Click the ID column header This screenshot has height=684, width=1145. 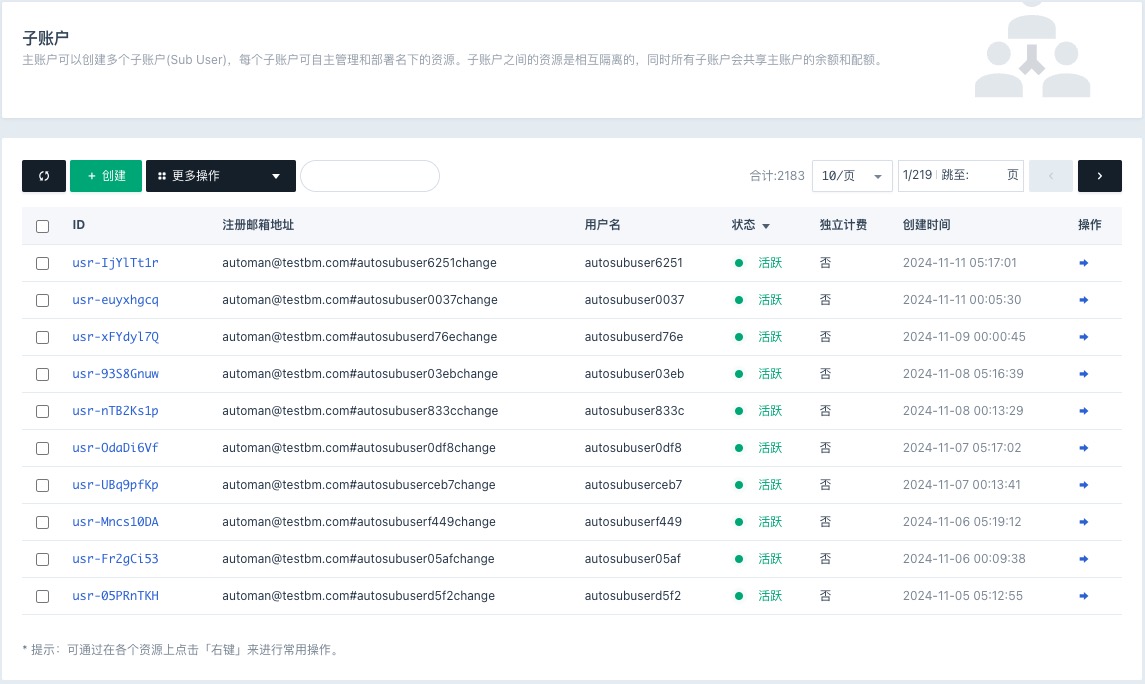[79, 226]
